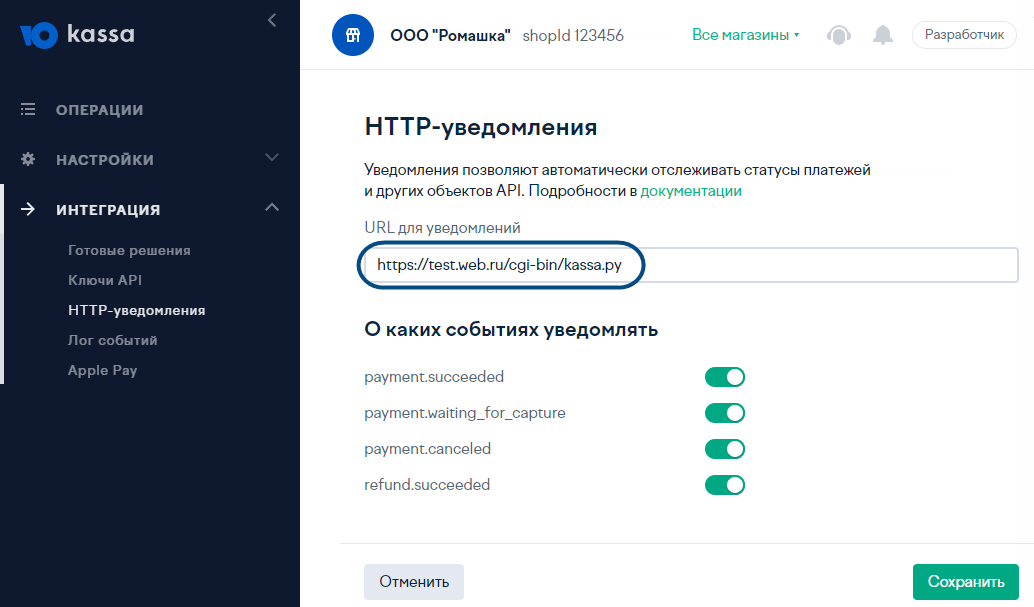Disable payment.succeeded notification toggle

[x=725, y=377]
